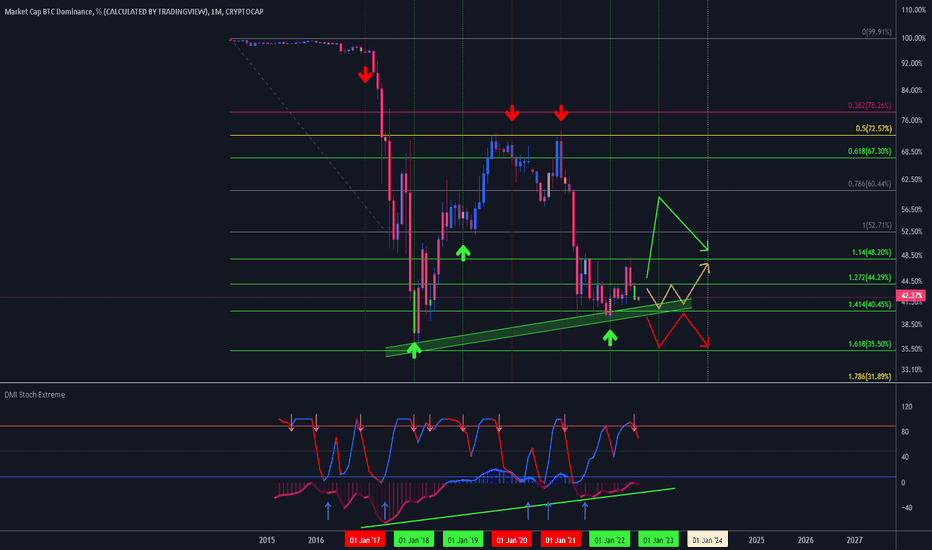The width and height of the screenshot is (932, 550).
Task: Click the Market Cap BTC Dominance chart title
Action: click(x=134, y=11)
